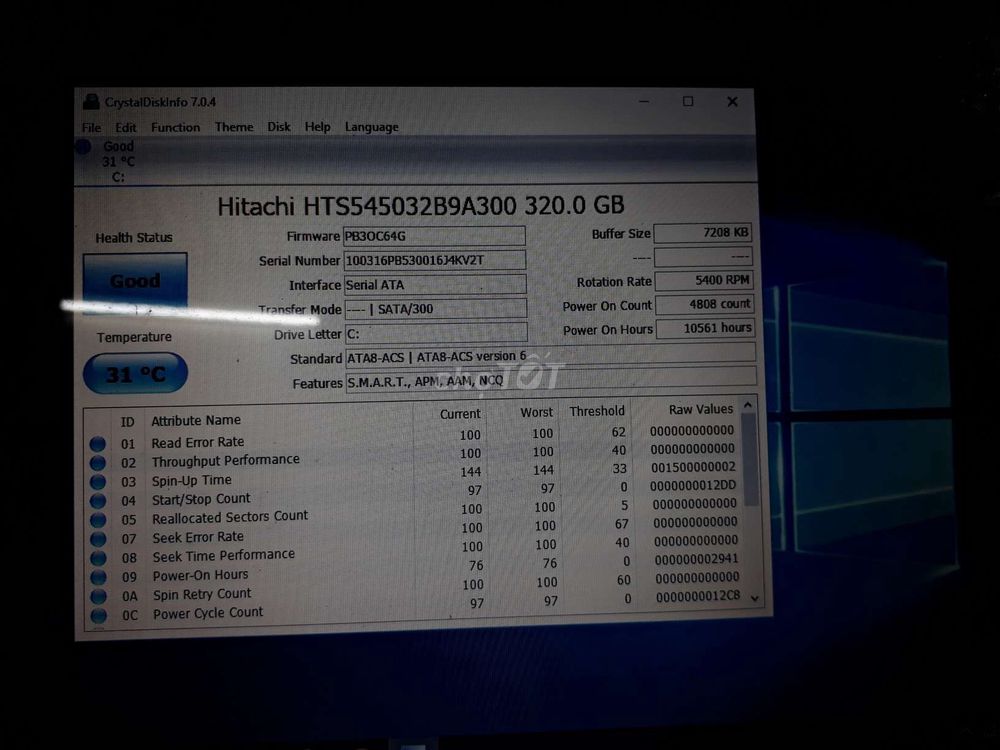Click status circle for Reallocated Sectors Count

(x=98, y=520)
